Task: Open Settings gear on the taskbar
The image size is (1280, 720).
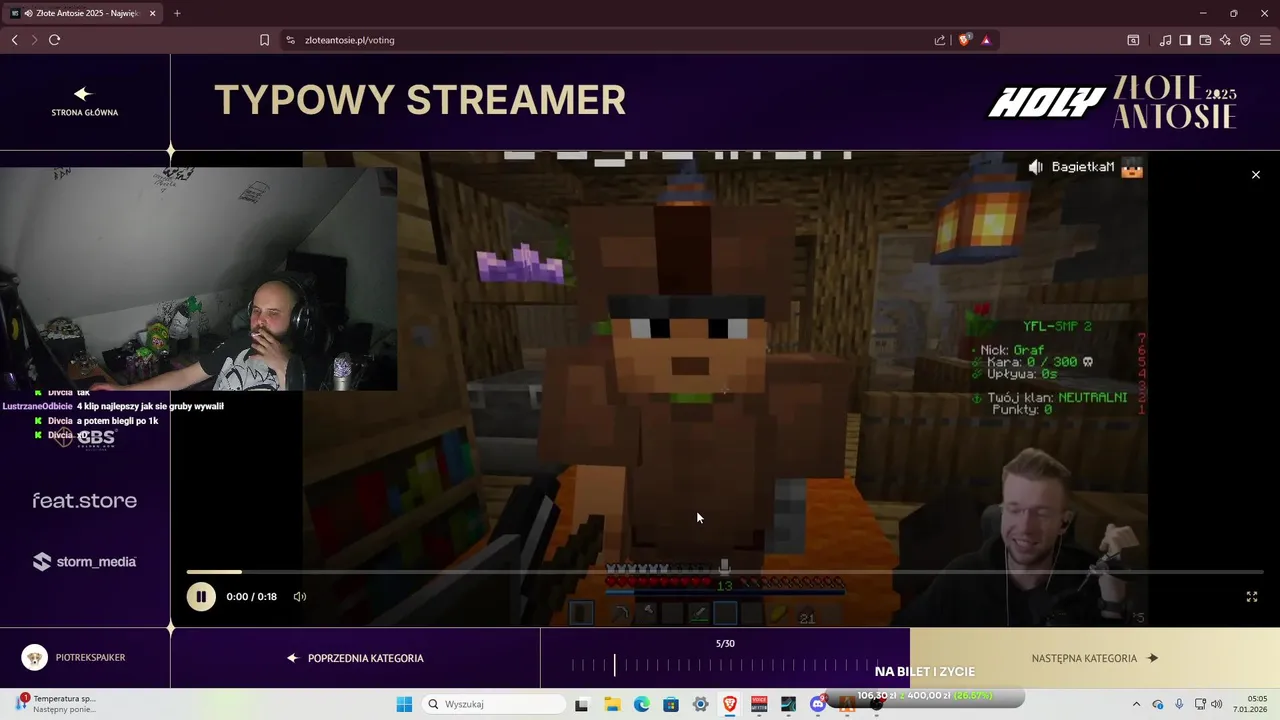Action: pyautogui.click(x=700, y=704)
